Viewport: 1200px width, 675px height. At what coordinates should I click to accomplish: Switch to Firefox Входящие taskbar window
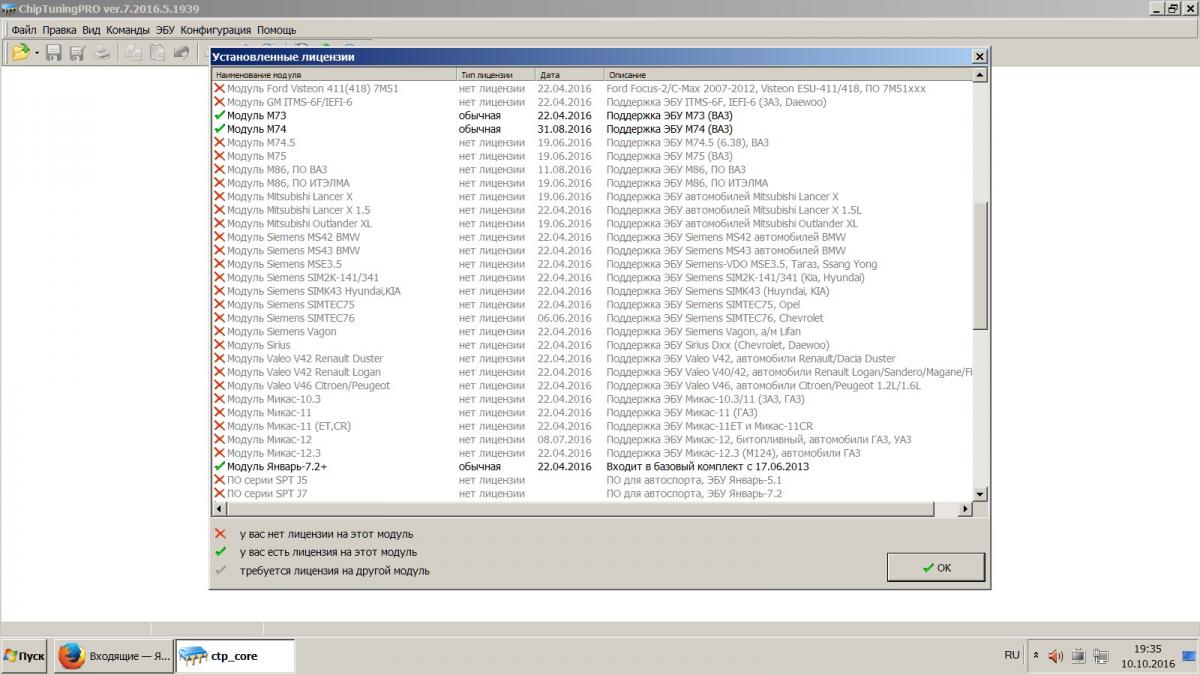coord(113,656)
